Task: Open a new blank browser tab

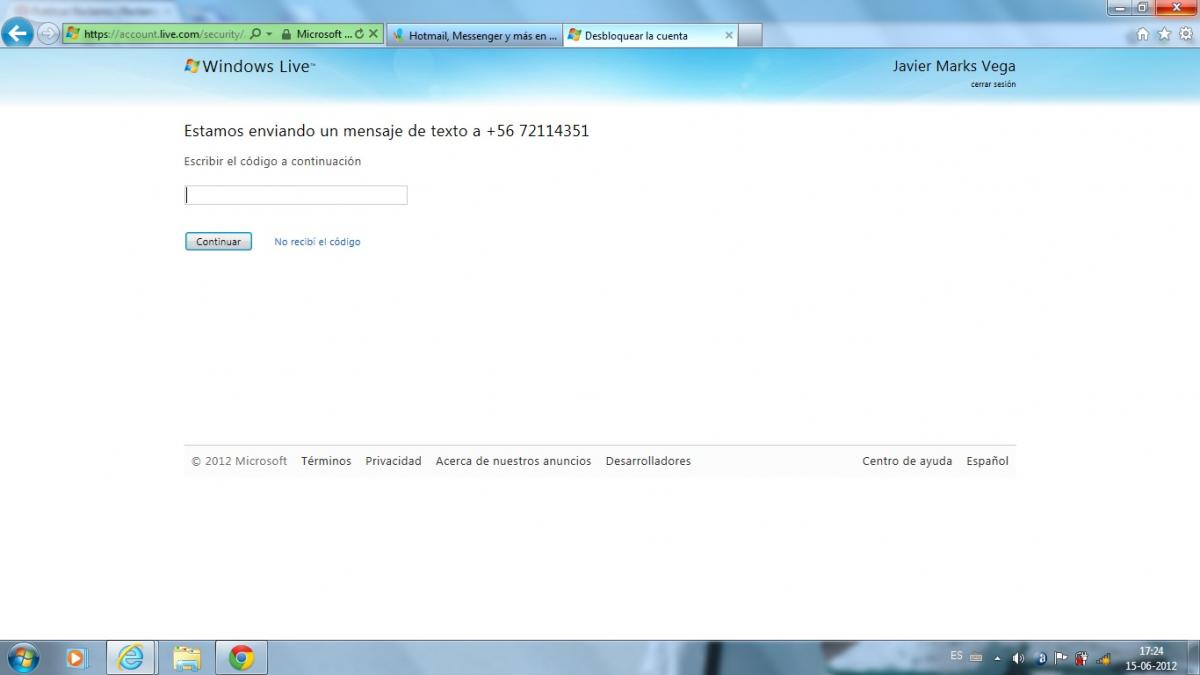Action: 750,35
